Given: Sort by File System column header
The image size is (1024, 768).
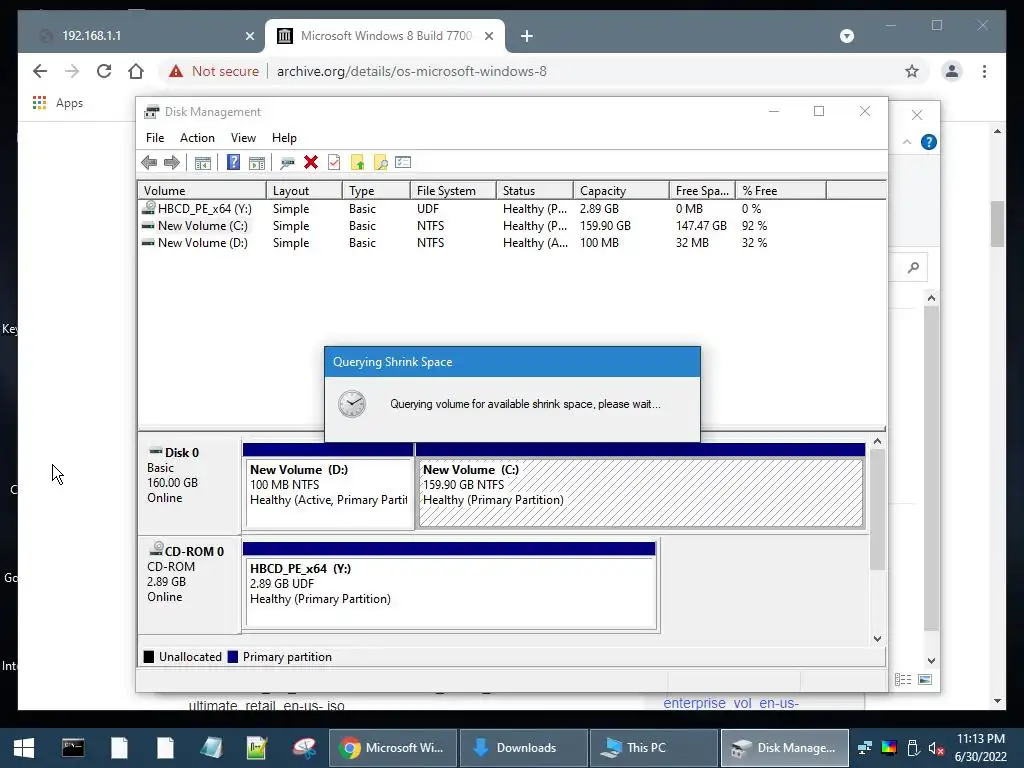Looking at the screenshot, I should 453,191.
